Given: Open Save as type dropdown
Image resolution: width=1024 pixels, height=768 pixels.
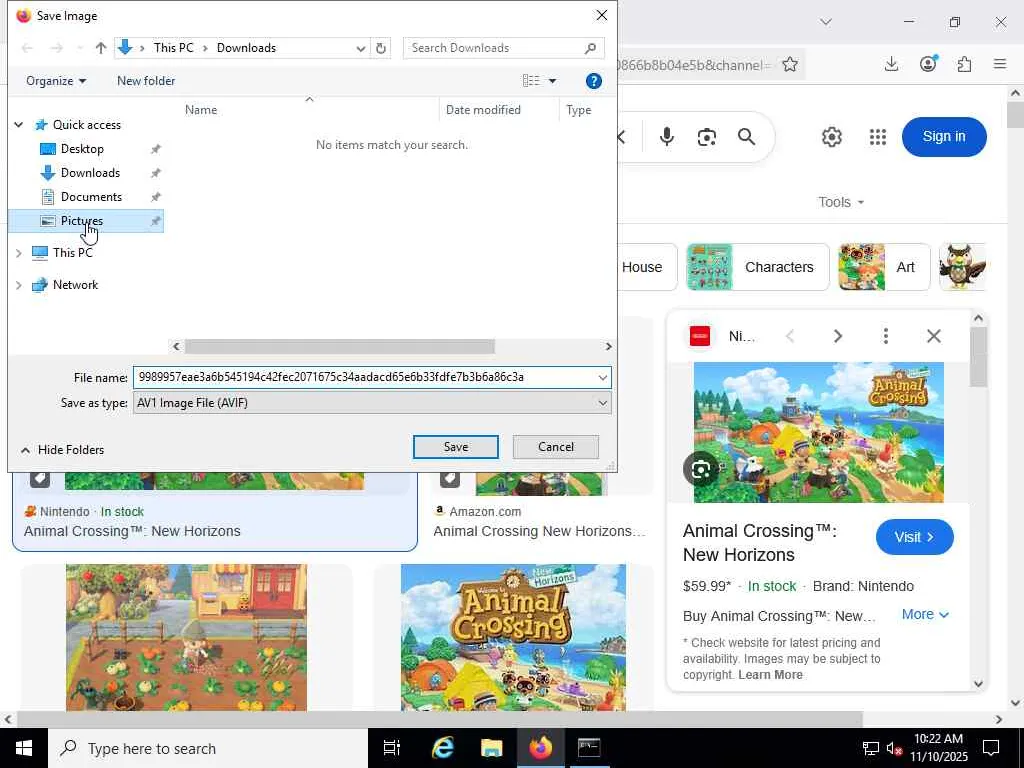Looking at the screenshot, I should 372,403.
